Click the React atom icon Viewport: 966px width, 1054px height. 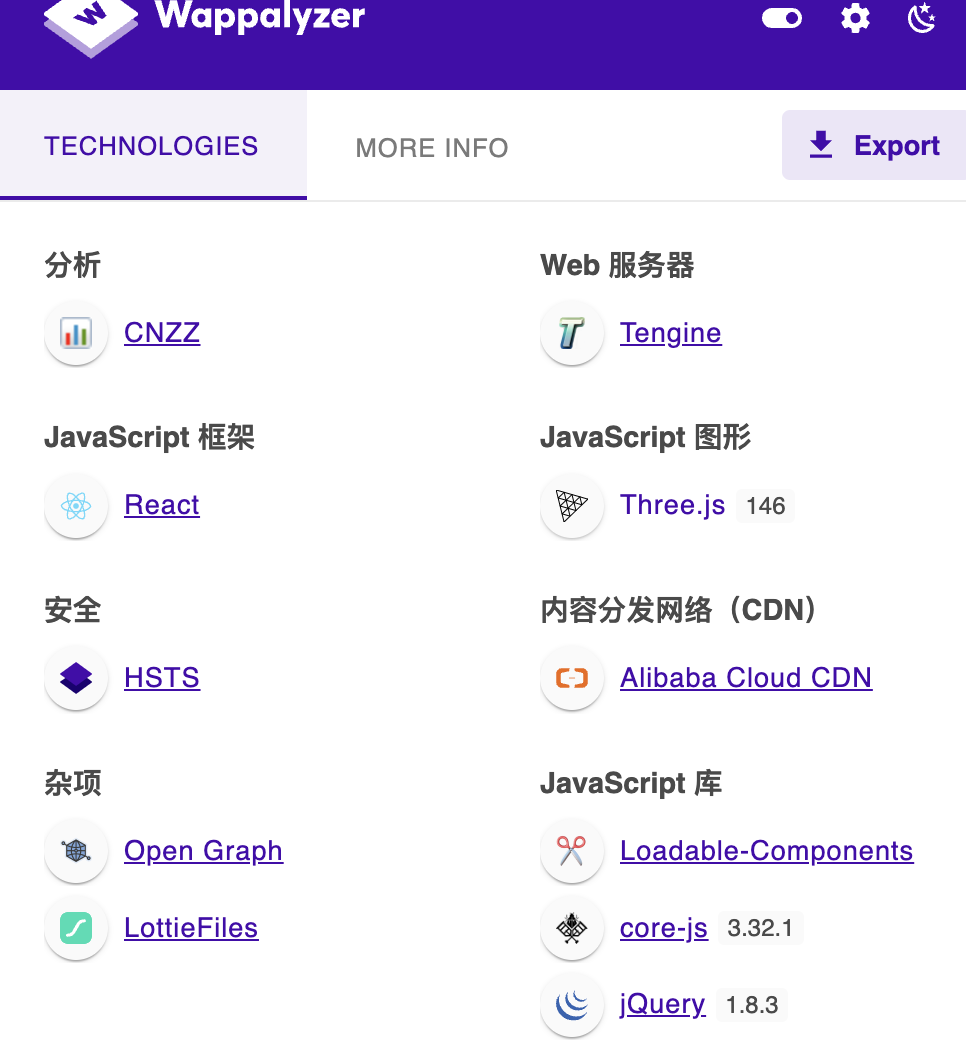[x=76, y=506]
